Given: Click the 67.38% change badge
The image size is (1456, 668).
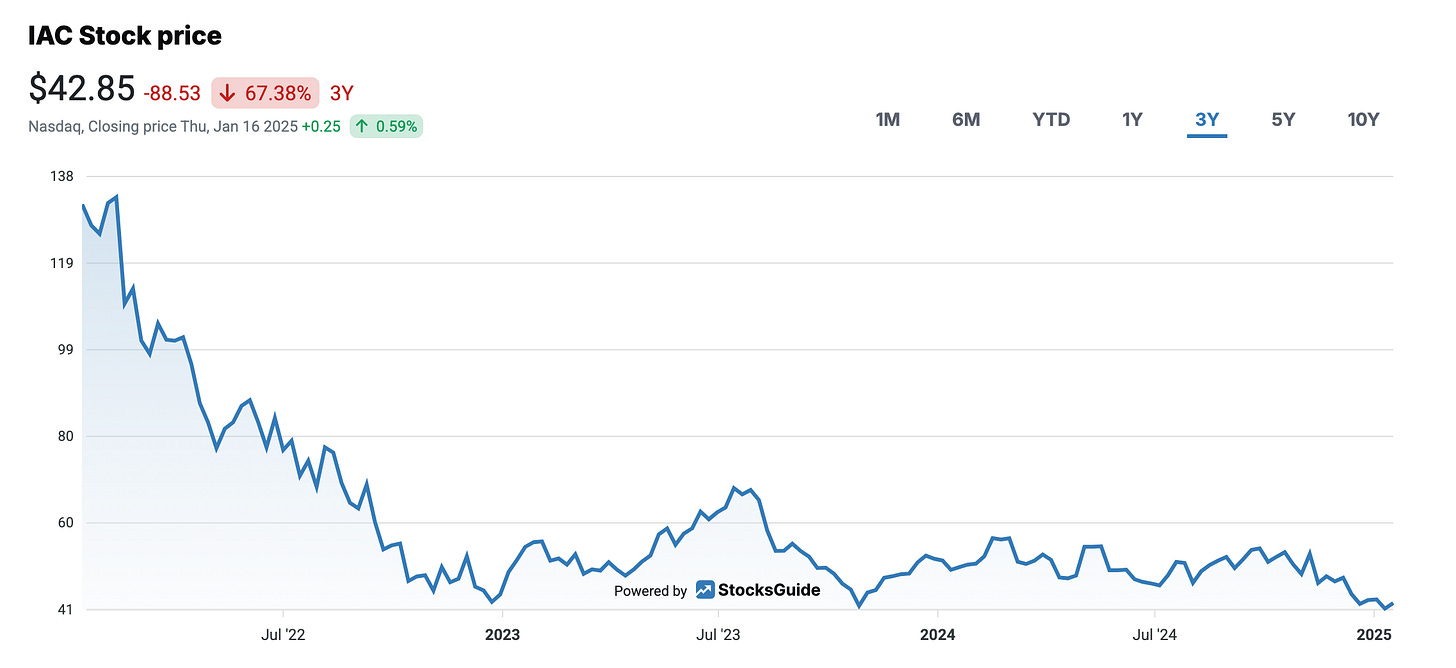Looking at the screenshot, I should [265, 93].
